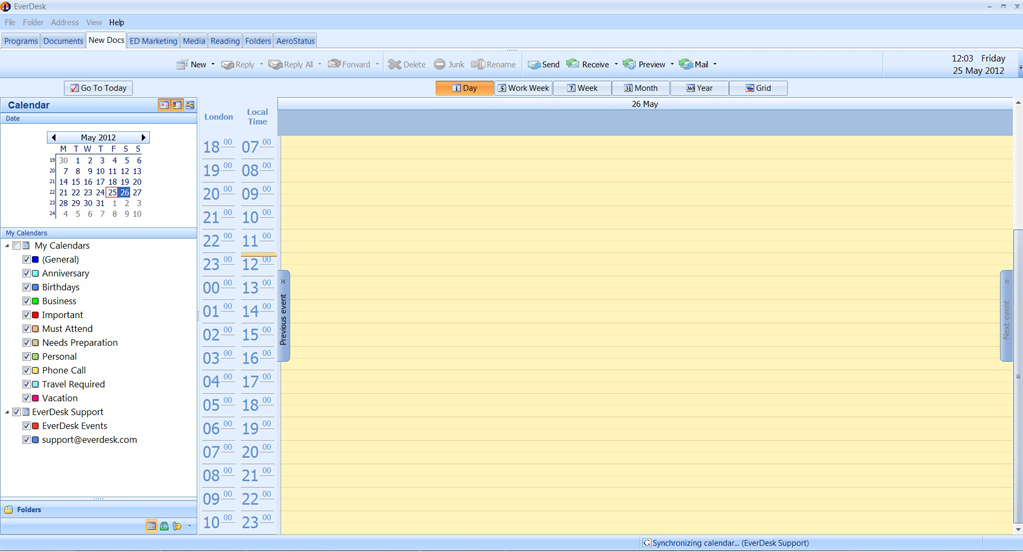This screenshot has height=552, width=1023.
Task: Close the Previous event side tab
Action: pos(283,282)
